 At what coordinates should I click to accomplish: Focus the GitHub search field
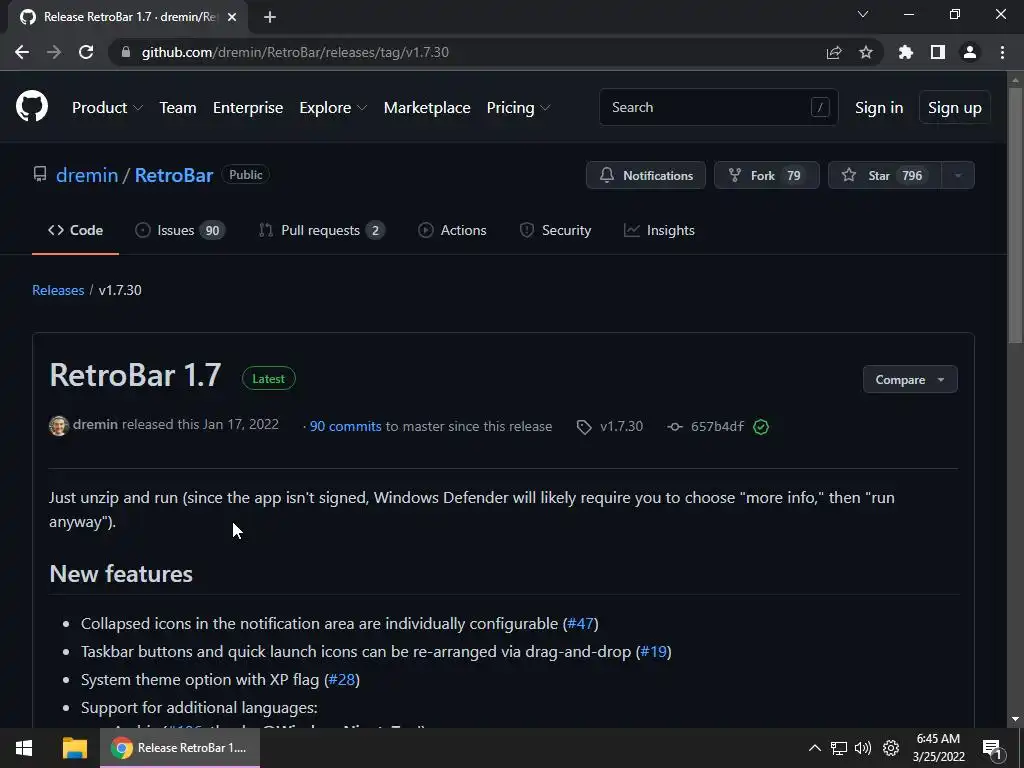(718, 107)
